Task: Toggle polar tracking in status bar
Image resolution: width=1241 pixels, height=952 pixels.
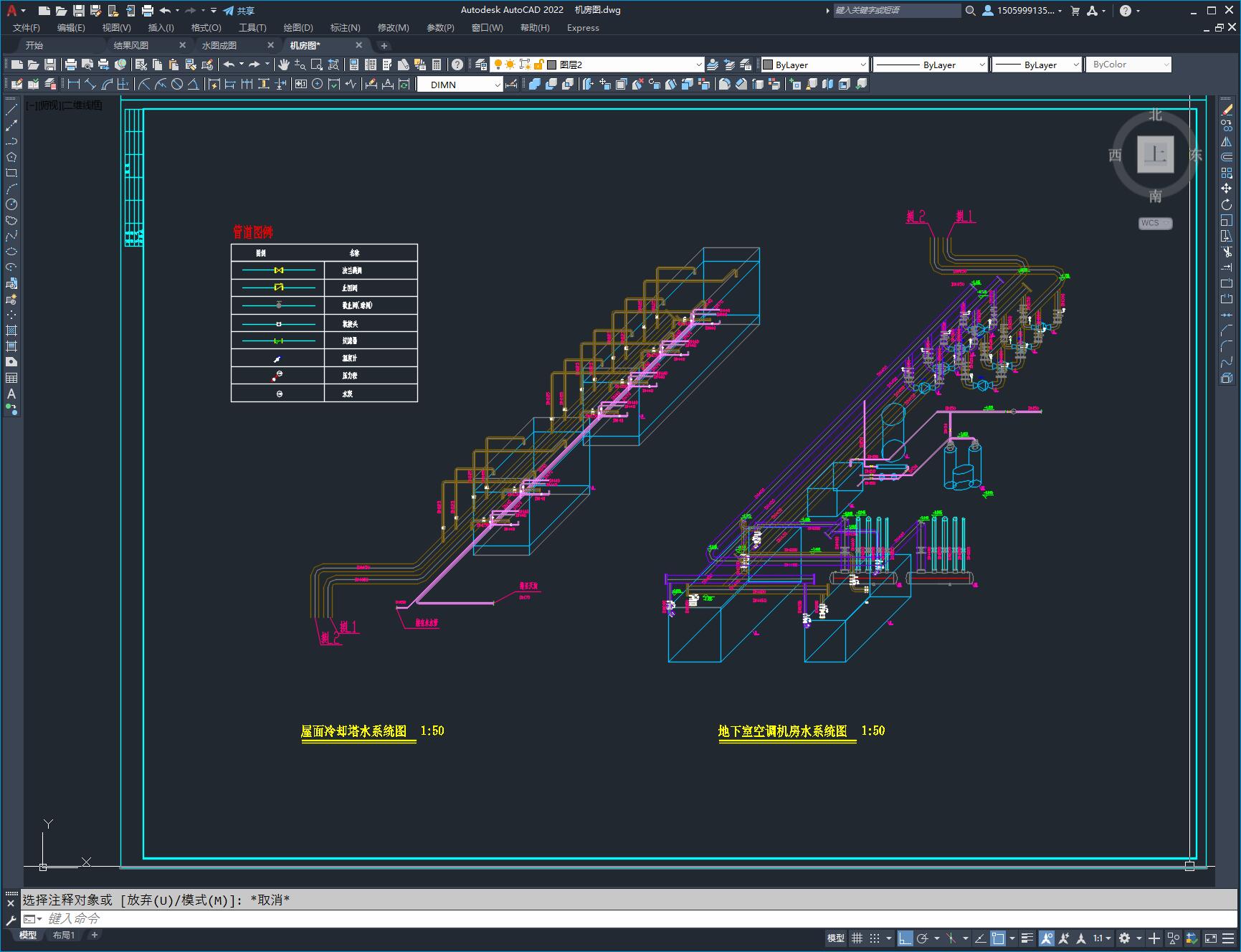Action: coord(923,938)
